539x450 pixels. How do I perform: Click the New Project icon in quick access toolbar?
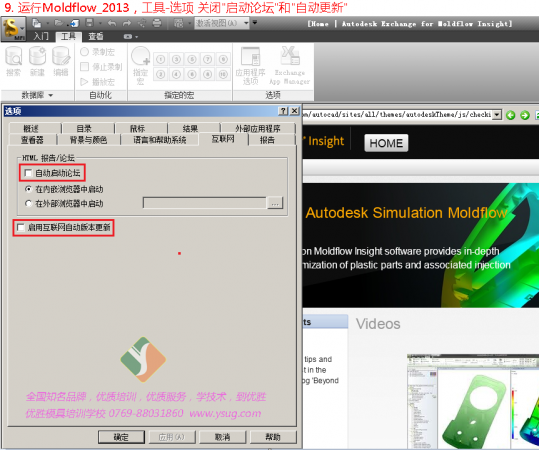36,23
